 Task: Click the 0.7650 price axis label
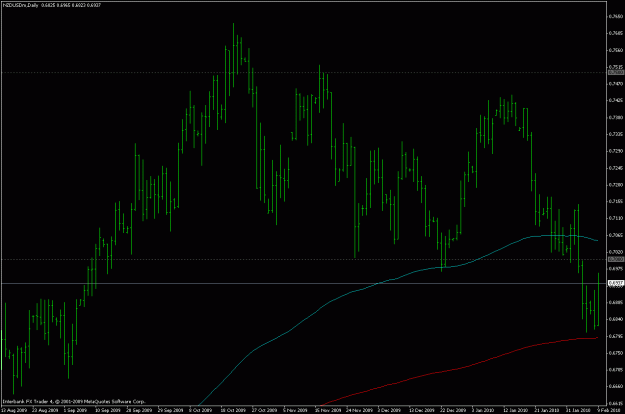(616, 16)
